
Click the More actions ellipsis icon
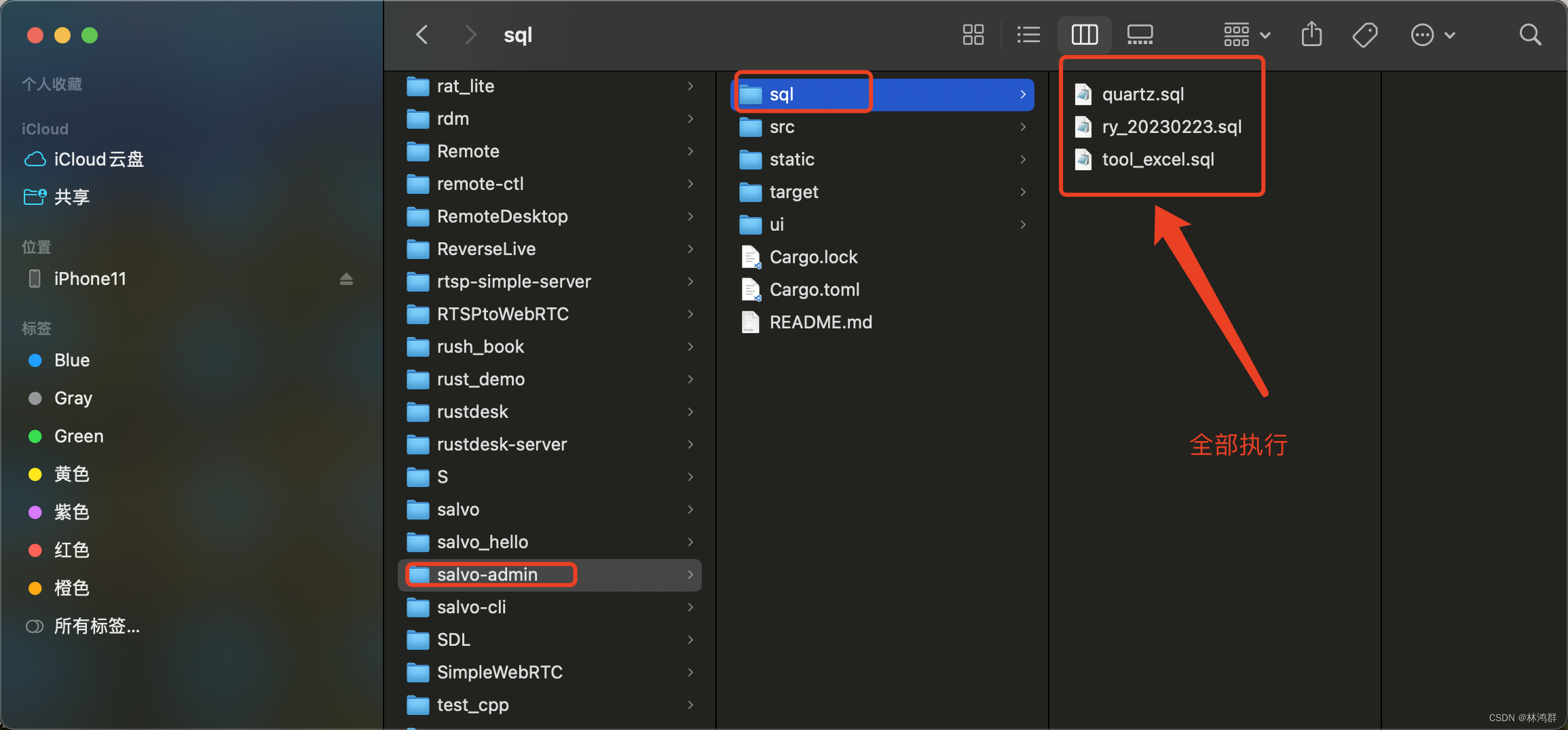(1422, 35)
